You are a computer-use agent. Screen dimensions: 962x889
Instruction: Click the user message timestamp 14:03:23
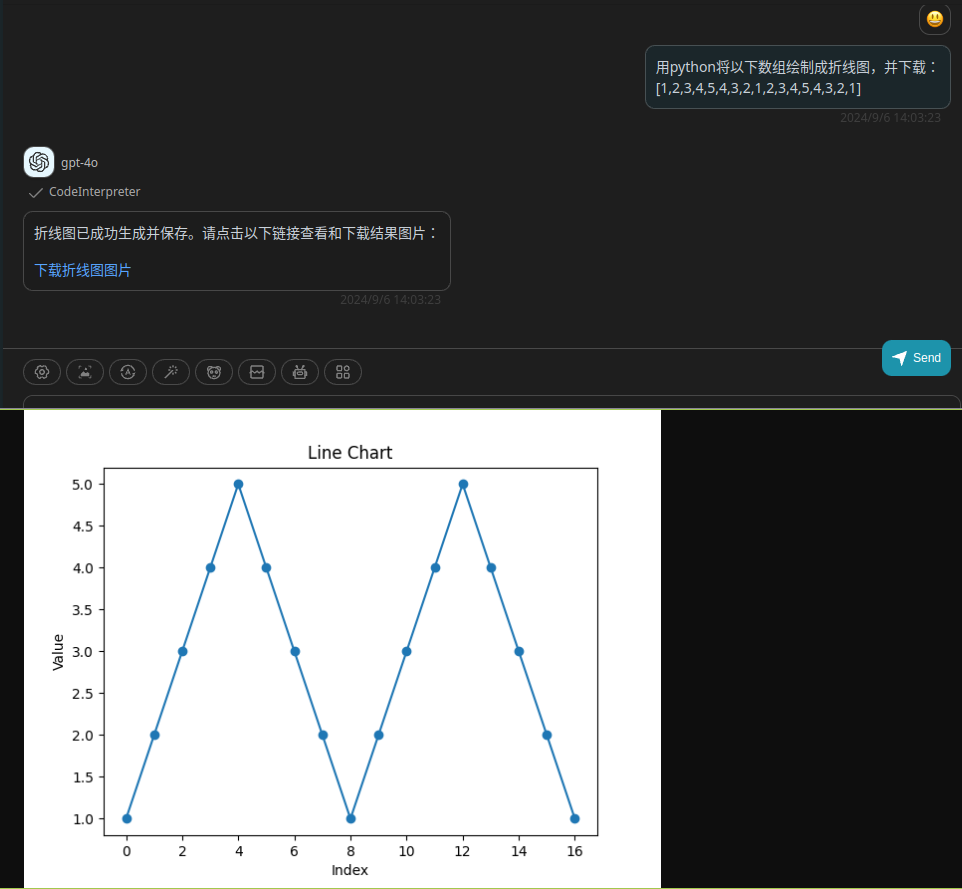coord(890,118)
